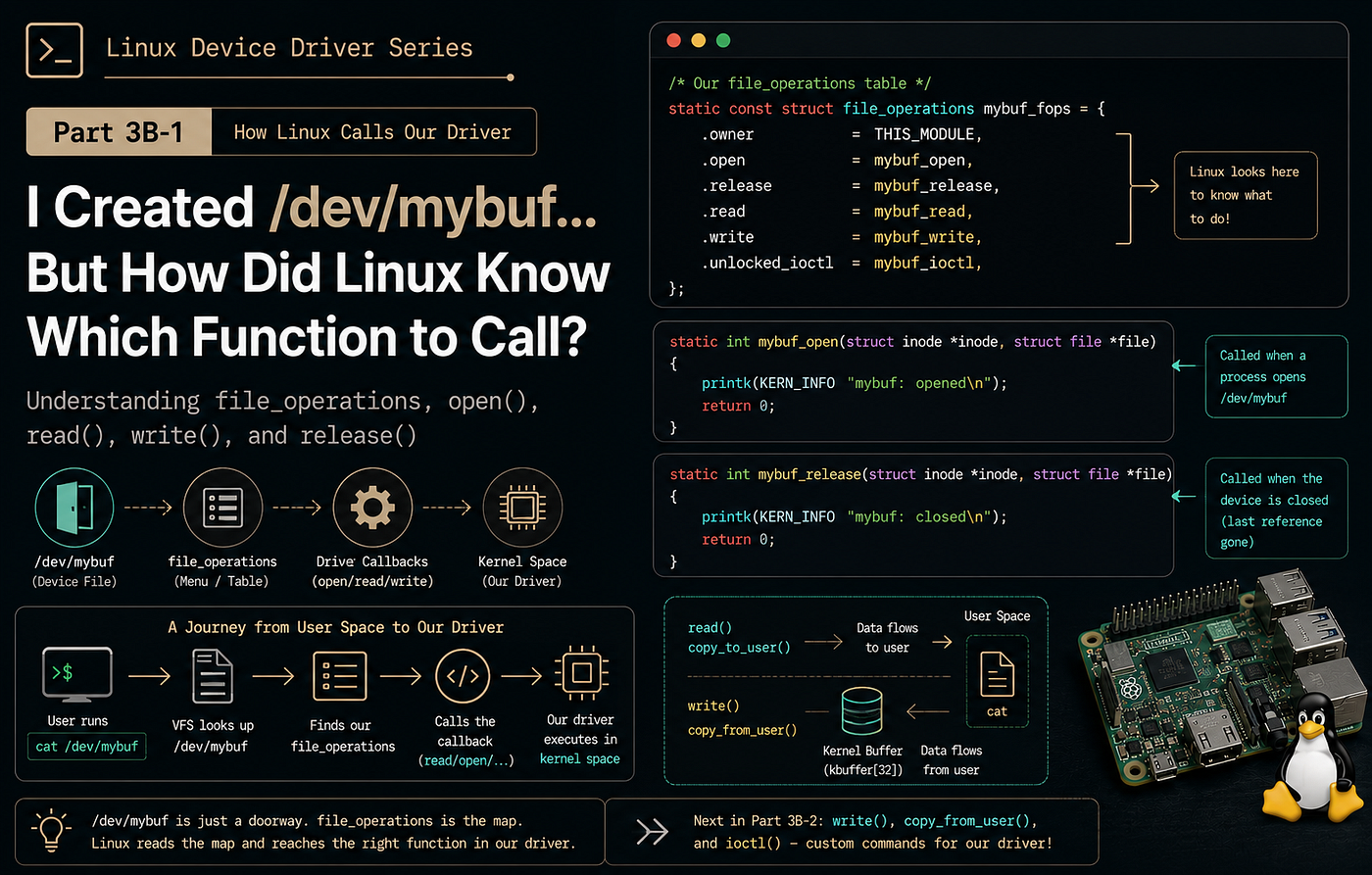This screenshot has height=875, width=1372.
Task: Click the .release = mybuf_release line
Action: [x=851, y=185]
